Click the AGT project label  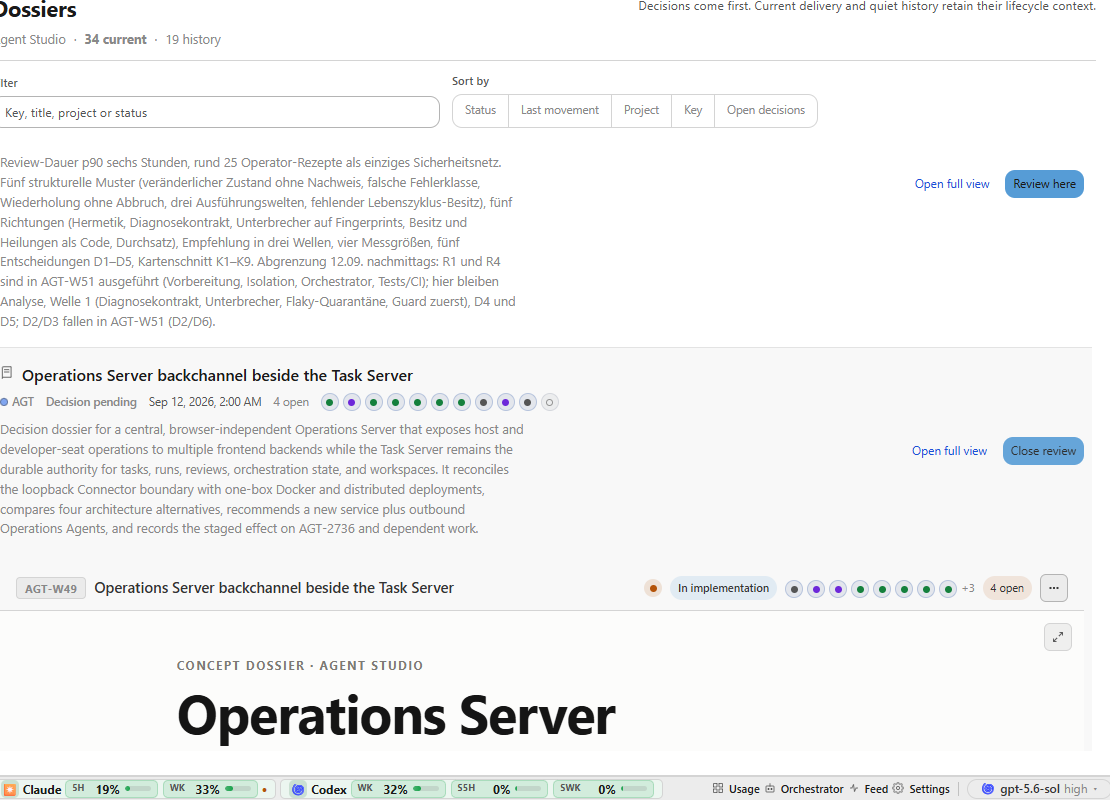pyautogui.click(x=23, y=402)
